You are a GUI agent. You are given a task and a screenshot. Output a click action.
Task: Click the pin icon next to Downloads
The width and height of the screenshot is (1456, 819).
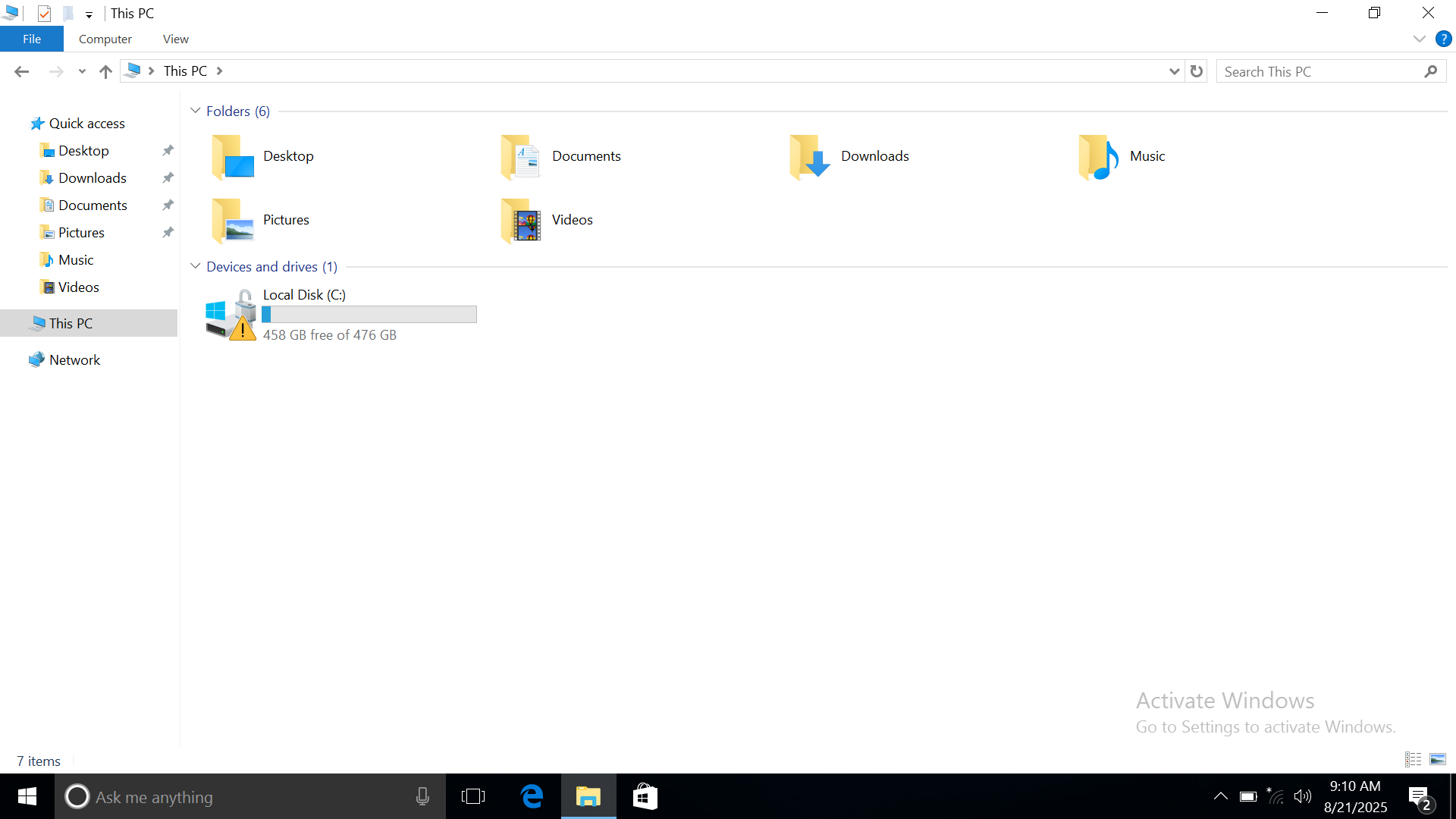tap(168, 178)
